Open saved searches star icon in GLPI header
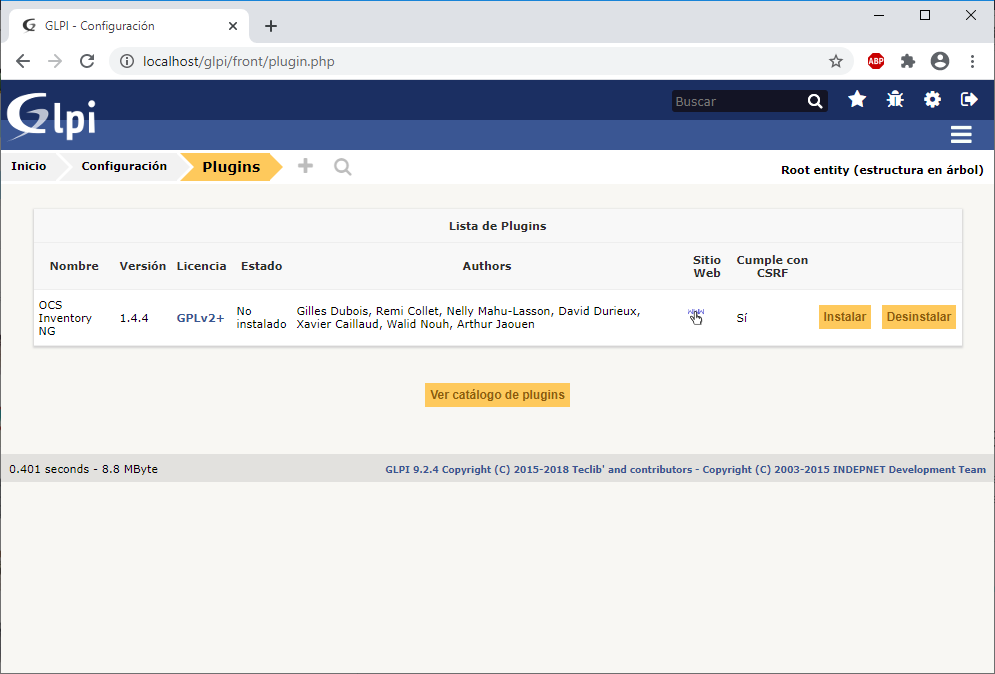Viewport: 995px width, 674px height. 857,99
